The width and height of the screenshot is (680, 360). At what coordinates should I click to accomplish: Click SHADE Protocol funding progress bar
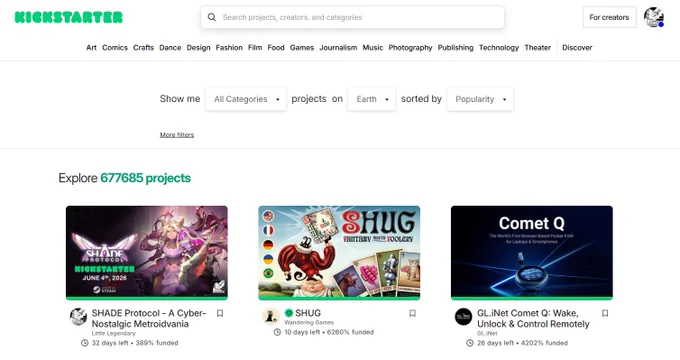[147, 298]
